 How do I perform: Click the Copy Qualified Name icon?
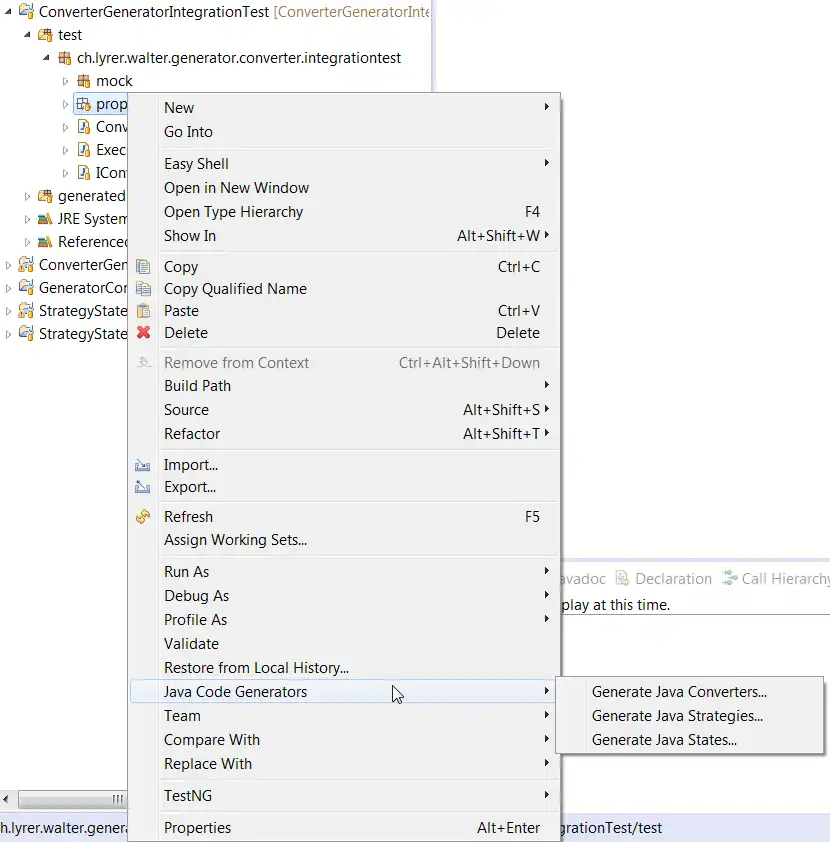coord(143,288)
